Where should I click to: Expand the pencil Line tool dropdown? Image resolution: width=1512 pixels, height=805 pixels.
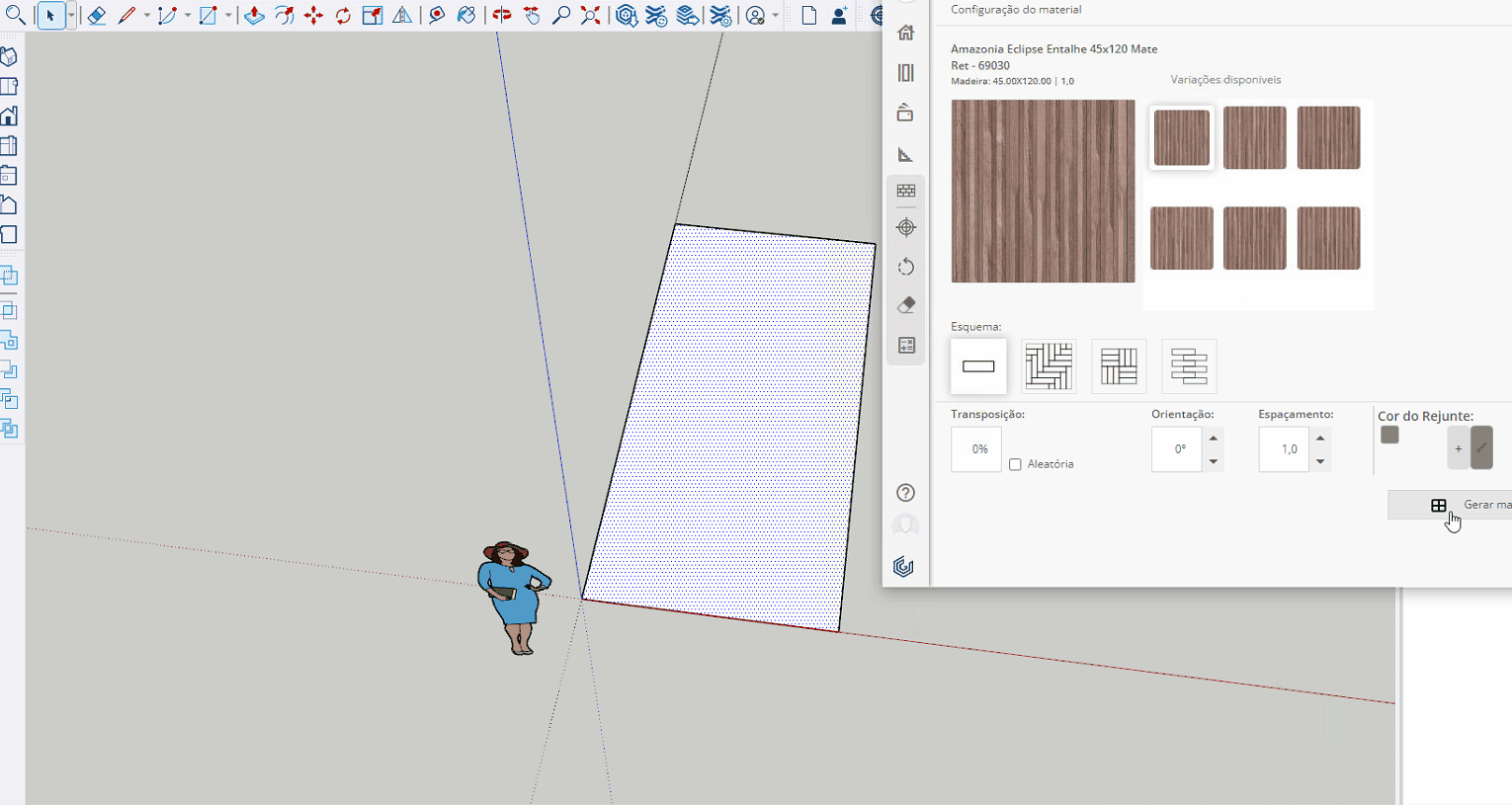click(x=146, y=16)
